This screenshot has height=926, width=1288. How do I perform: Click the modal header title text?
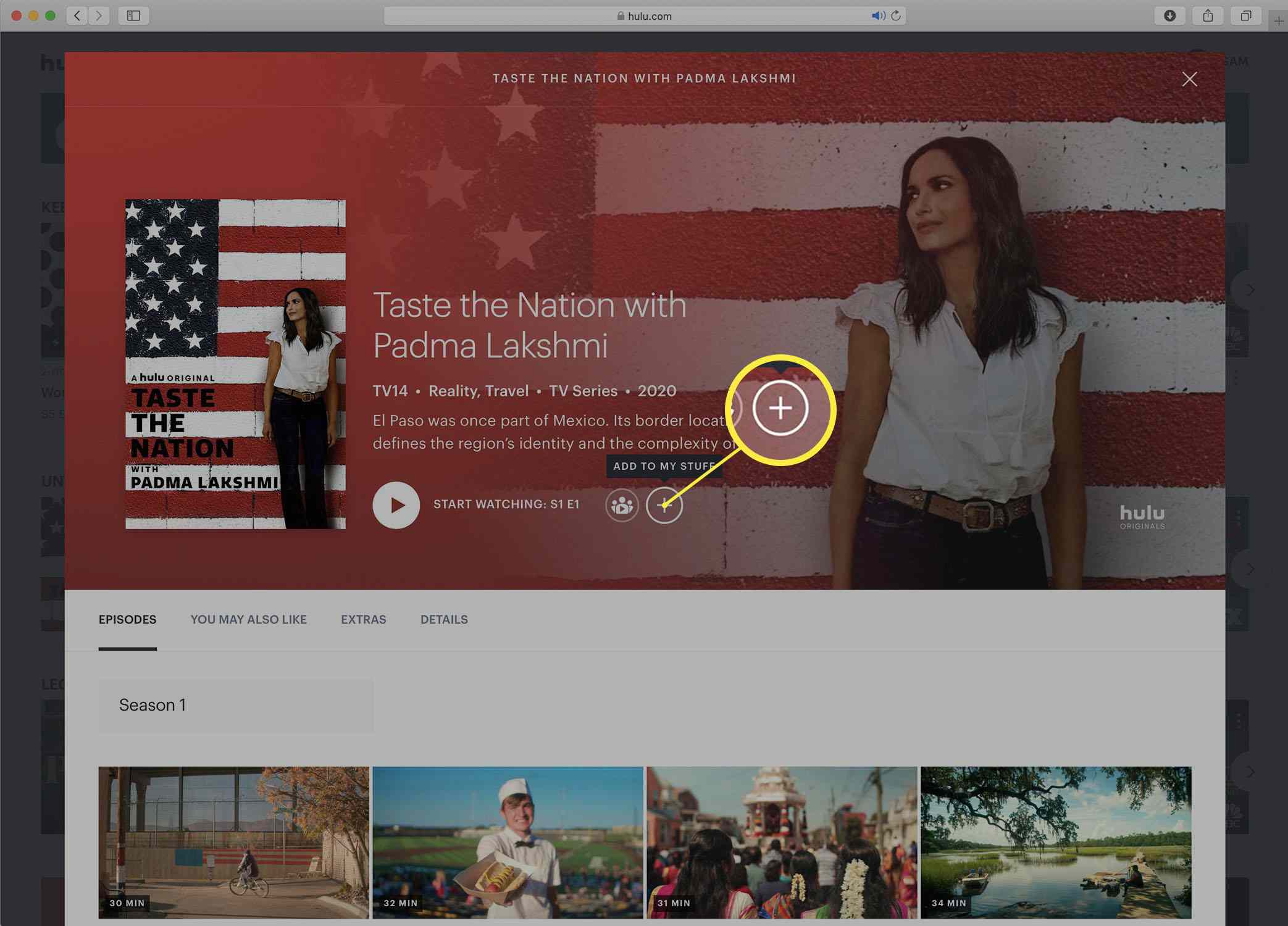point(644,78)
